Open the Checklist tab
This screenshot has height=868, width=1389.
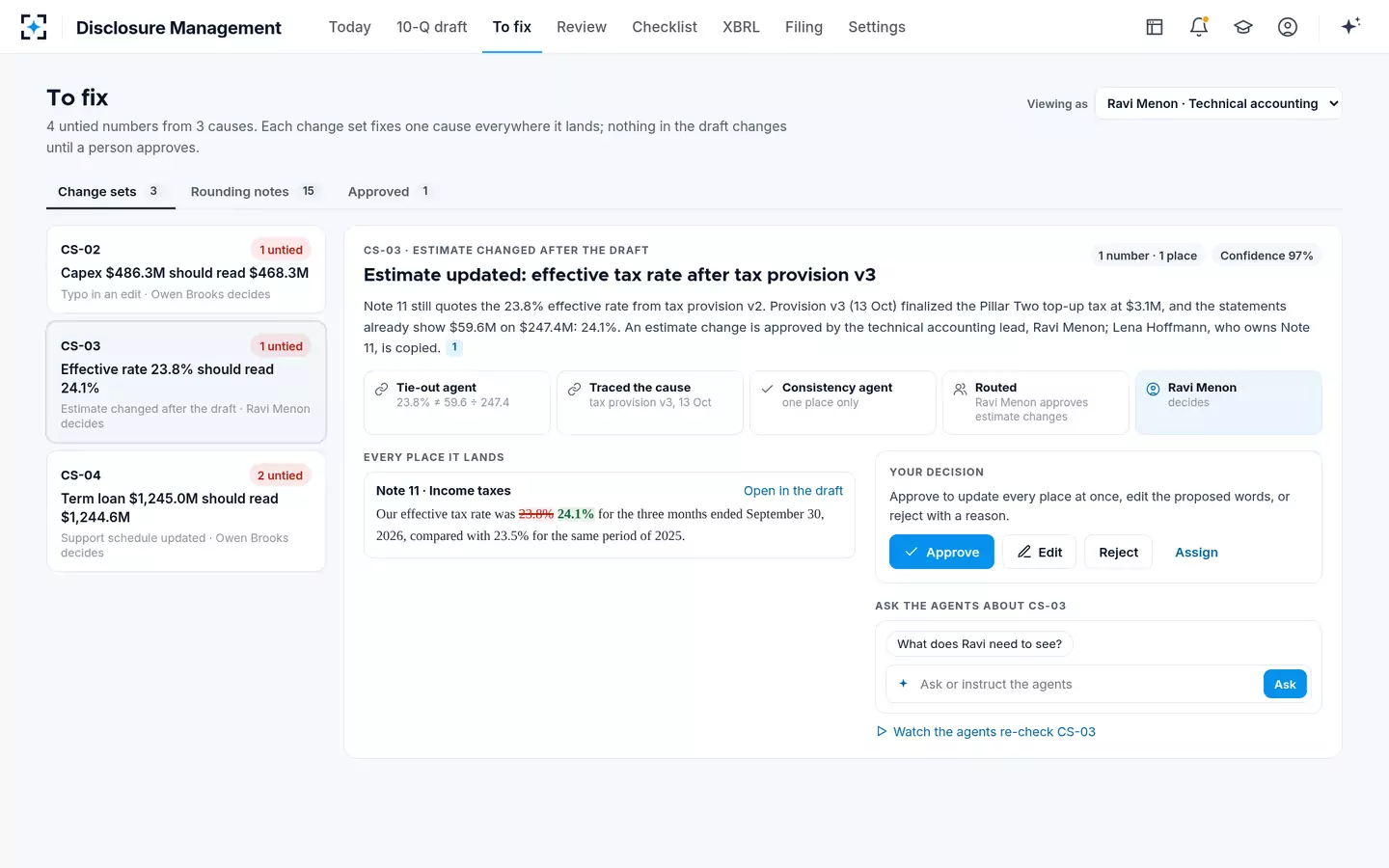[x=665, y=27]
